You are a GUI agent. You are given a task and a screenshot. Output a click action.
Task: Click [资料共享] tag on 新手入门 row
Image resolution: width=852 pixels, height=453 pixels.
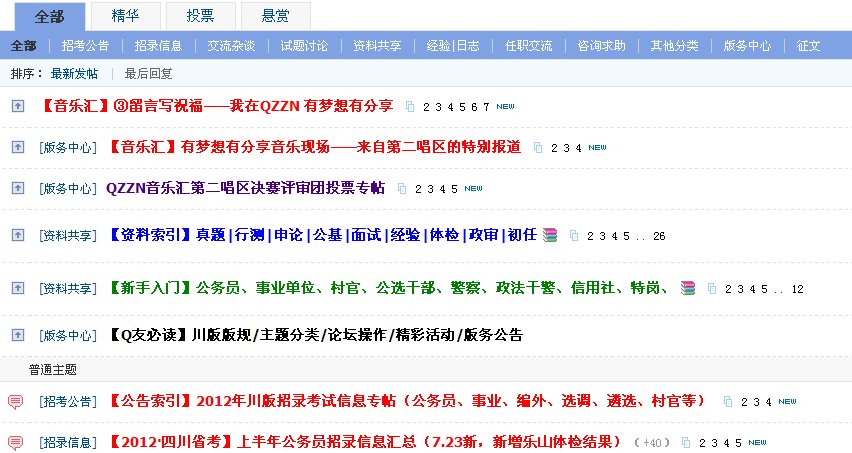click(68, 288)
